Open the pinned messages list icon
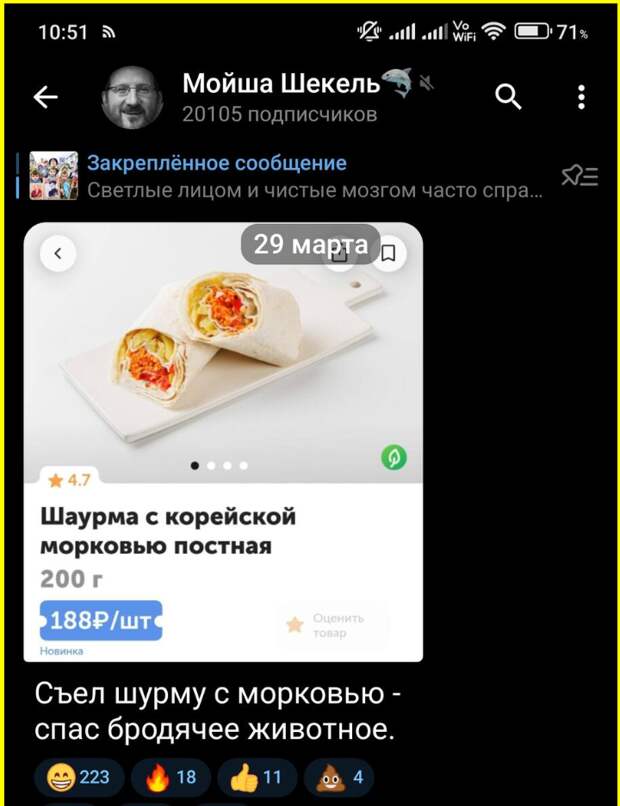 click(580, 176)
